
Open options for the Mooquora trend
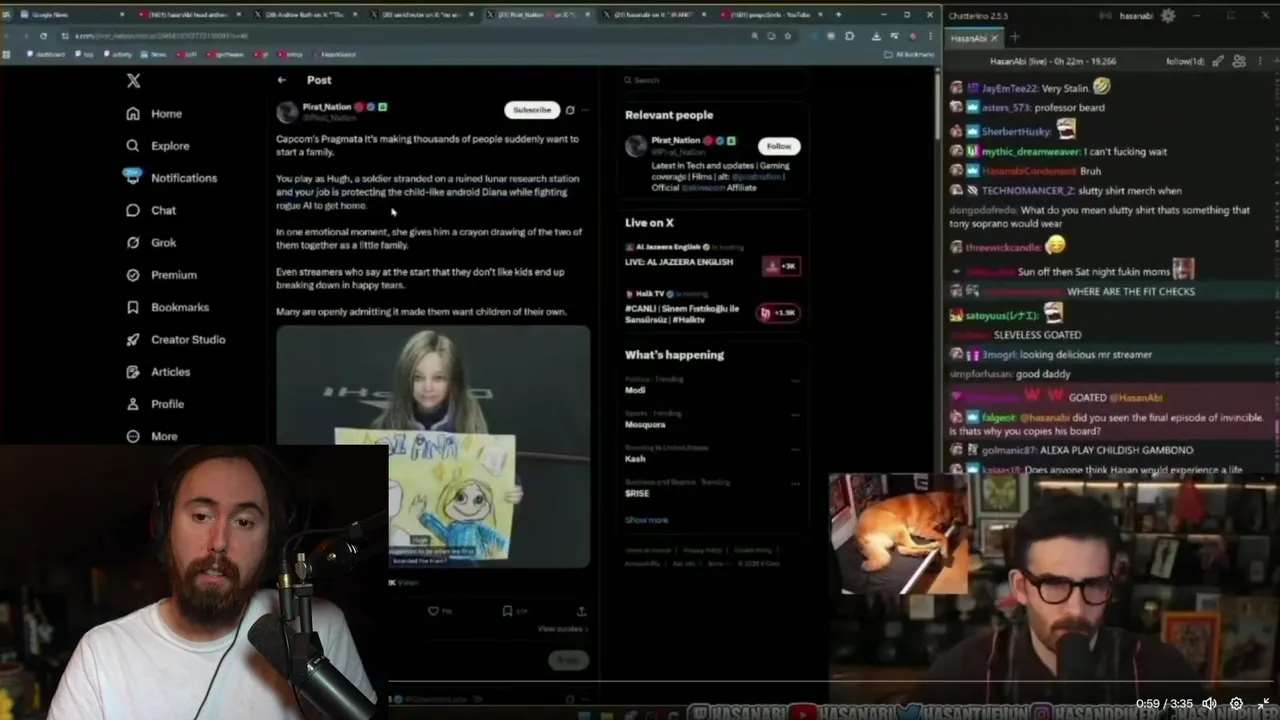pos(795,415)
